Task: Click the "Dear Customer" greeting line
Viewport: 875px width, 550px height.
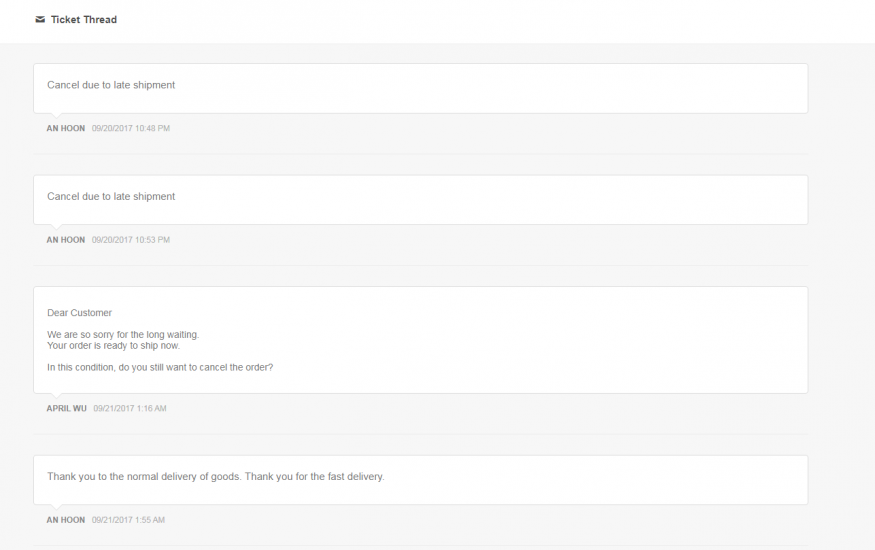Action: 79,313
